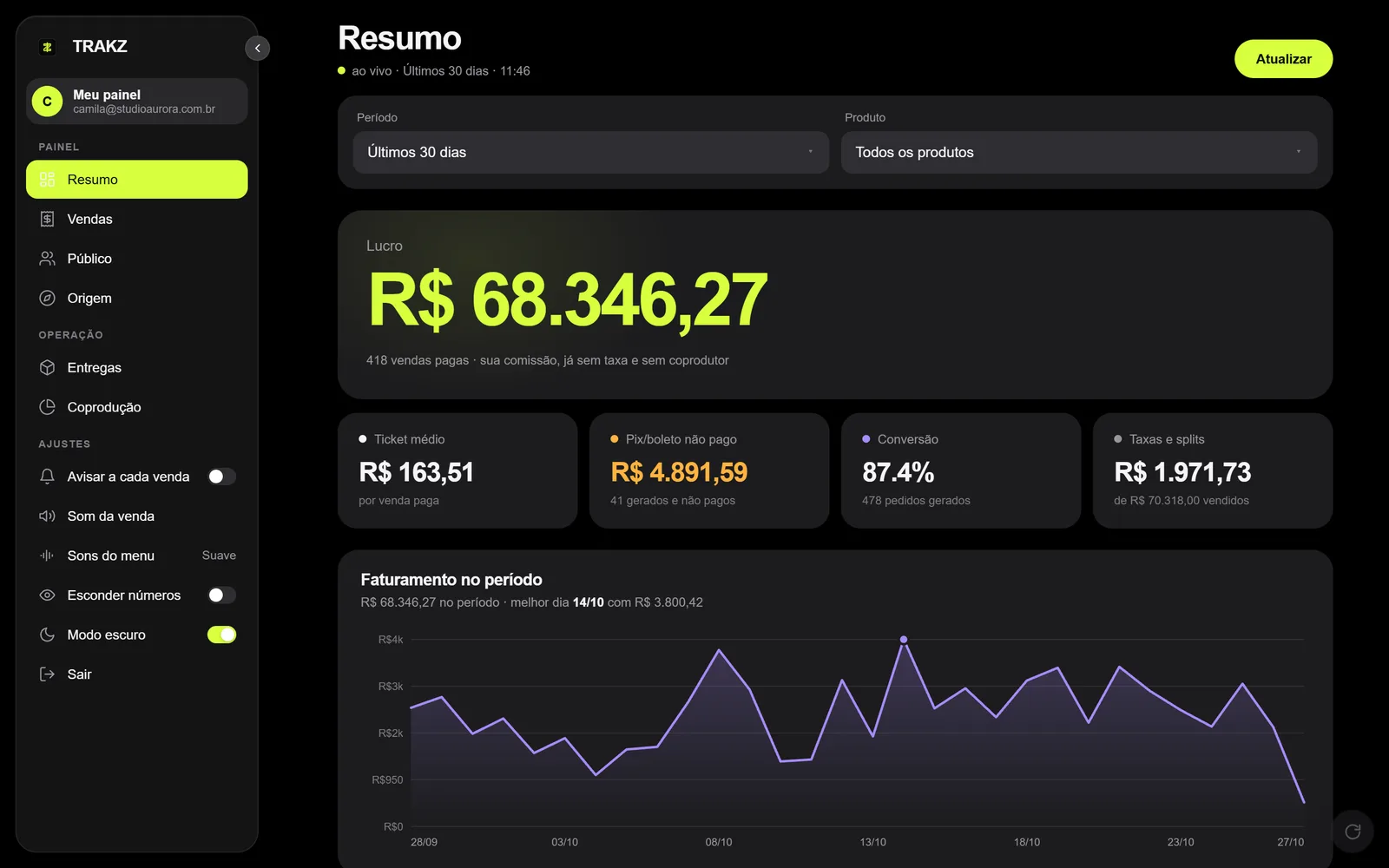Click the Entregas menu label
Screen dimensions: 1389x868
(95, 368)
